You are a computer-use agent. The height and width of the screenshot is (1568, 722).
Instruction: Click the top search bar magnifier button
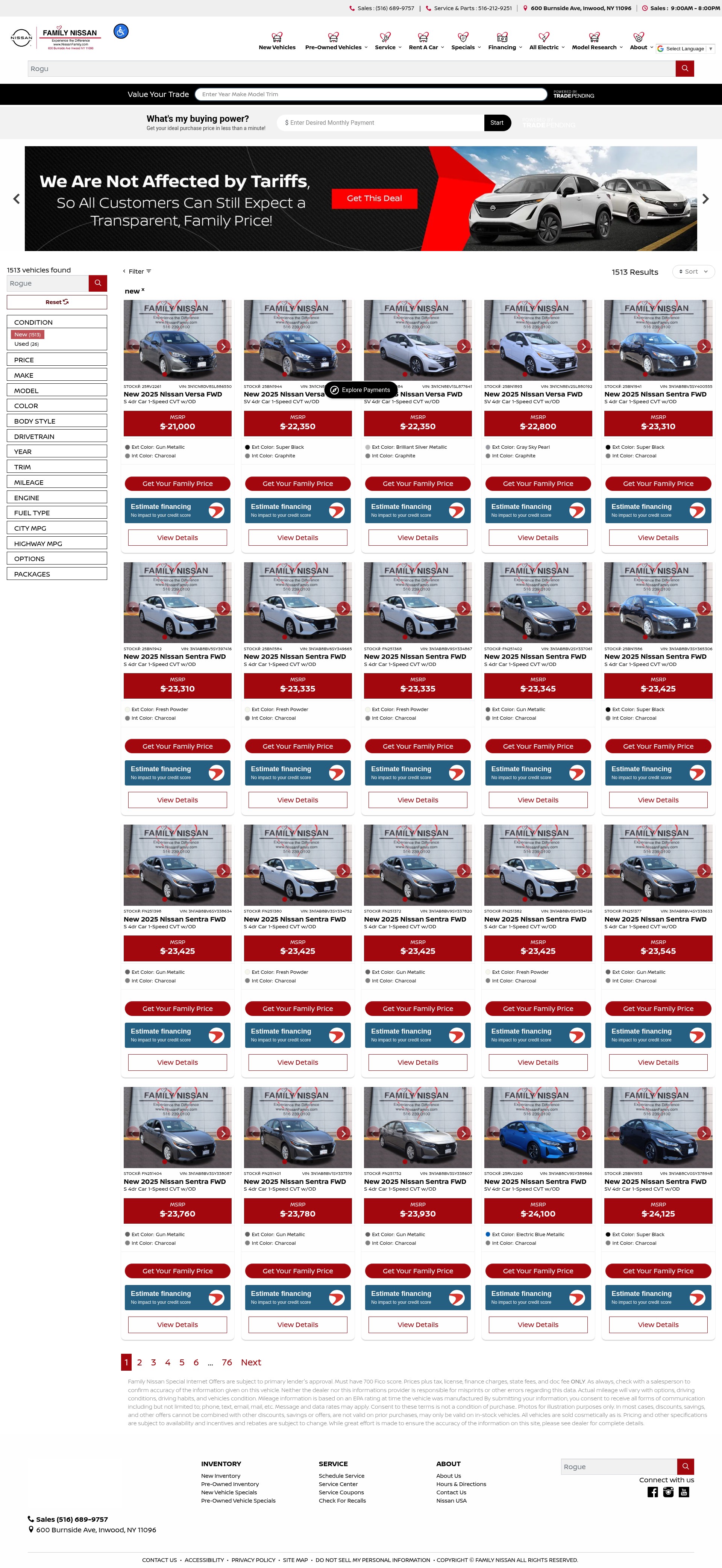tap(684, 69)
